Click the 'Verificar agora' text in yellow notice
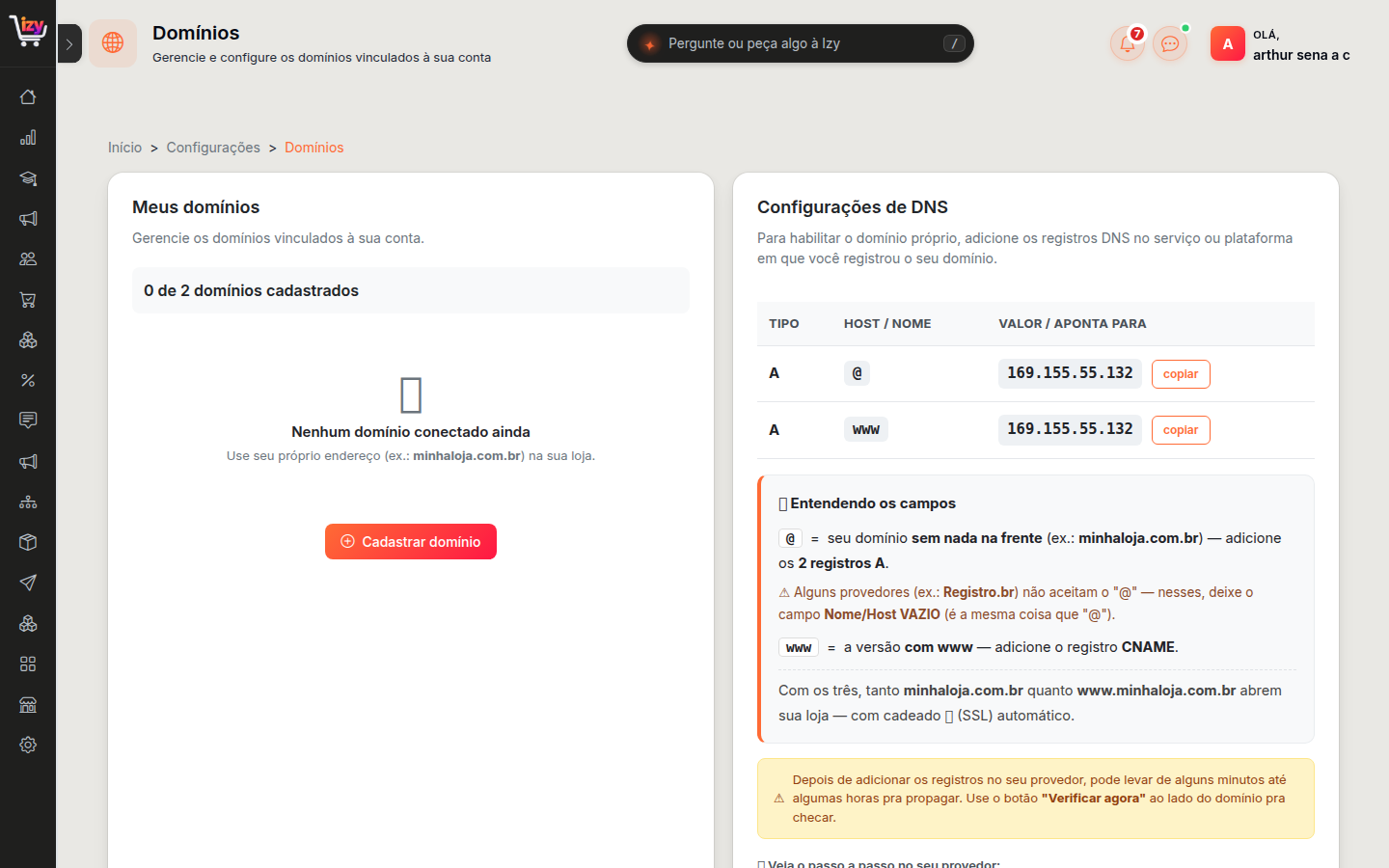Image resolution: width=1389 pixels, height=868 pixels. click(x=1094, y=799)
